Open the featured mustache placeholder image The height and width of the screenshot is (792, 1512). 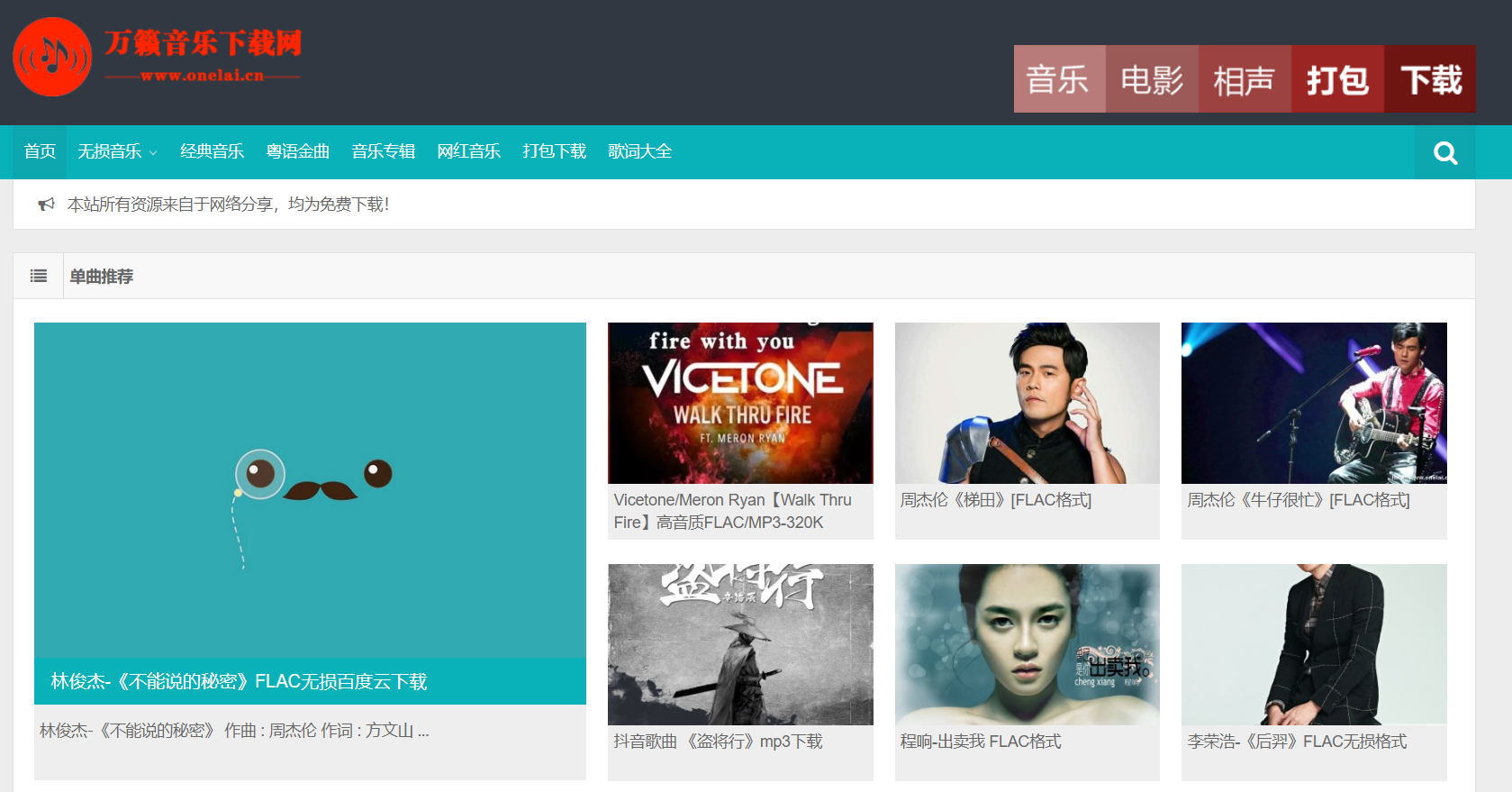pyautogui.click(x=310, y=490)
